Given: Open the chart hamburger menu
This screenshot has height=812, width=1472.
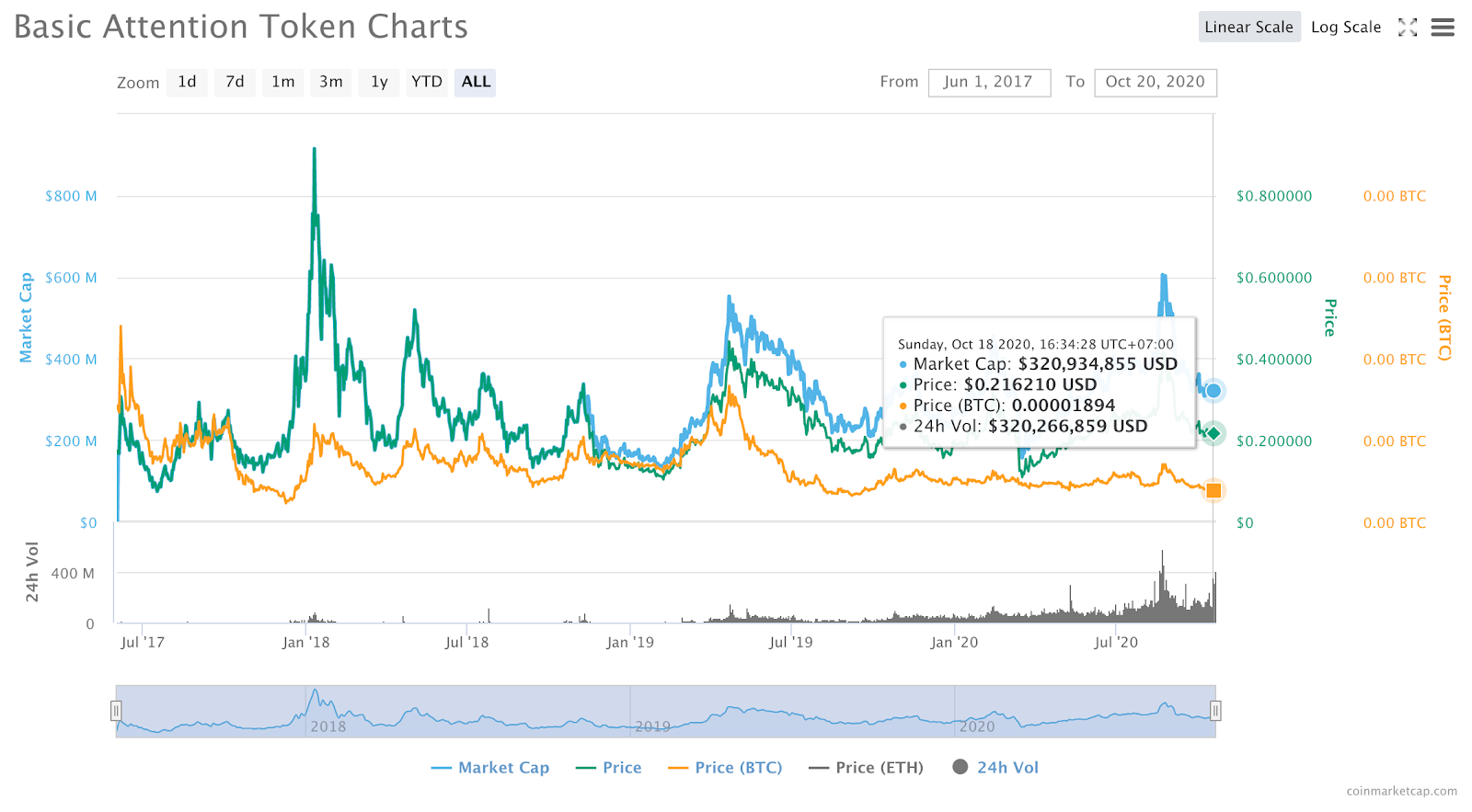Looking at the screenshot, I should tap(1443, 28).
